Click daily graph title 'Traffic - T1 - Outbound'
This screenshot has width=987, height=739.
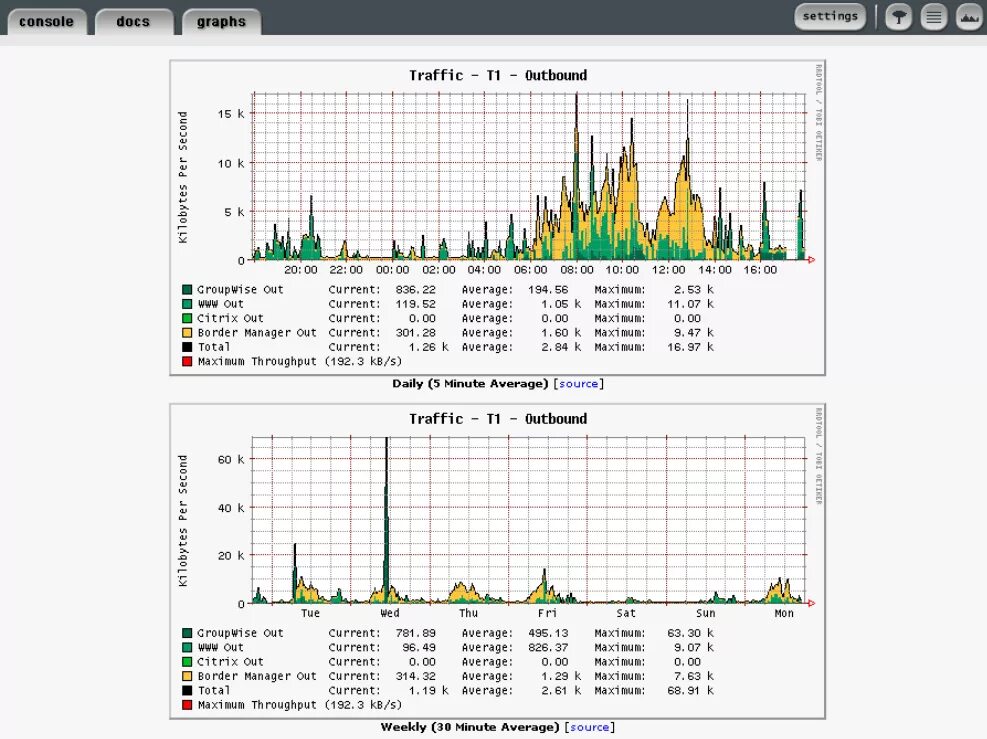pos(498,76)
